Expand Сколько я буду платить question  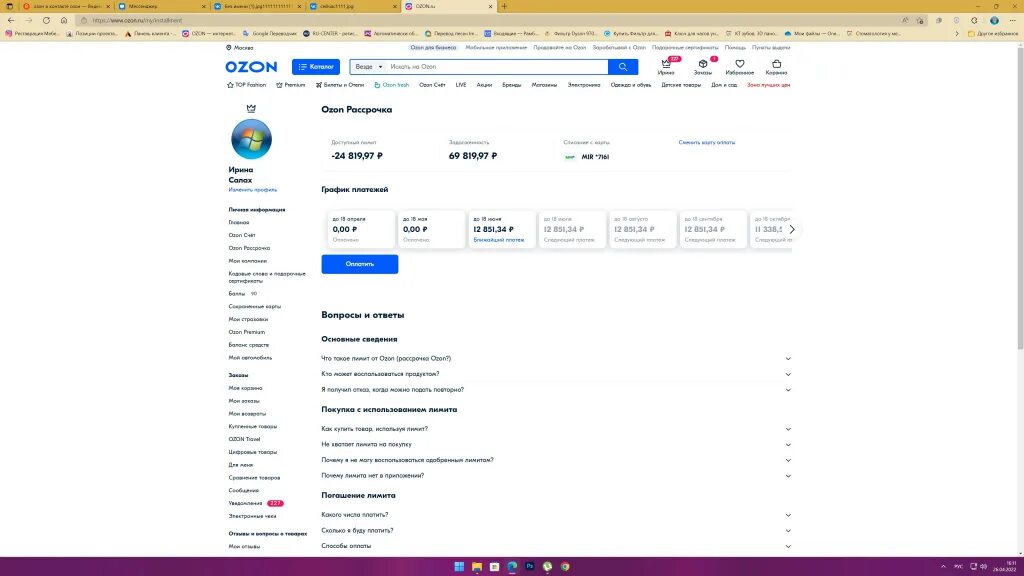tap(556, 531)
